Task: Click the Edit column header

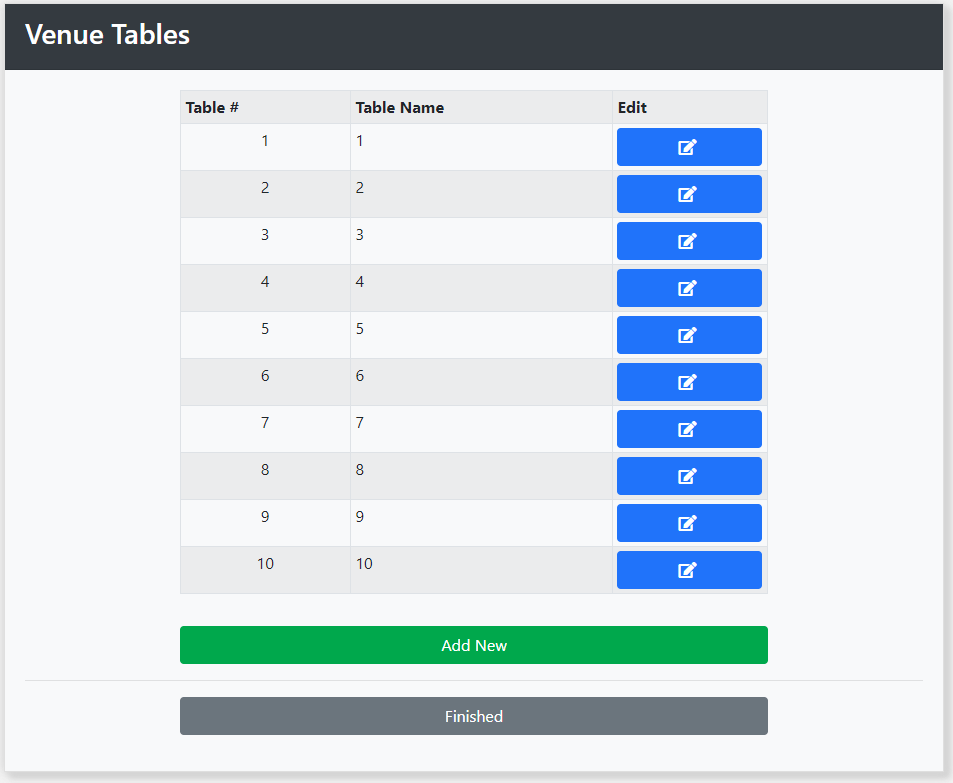Action: [690, 108]
